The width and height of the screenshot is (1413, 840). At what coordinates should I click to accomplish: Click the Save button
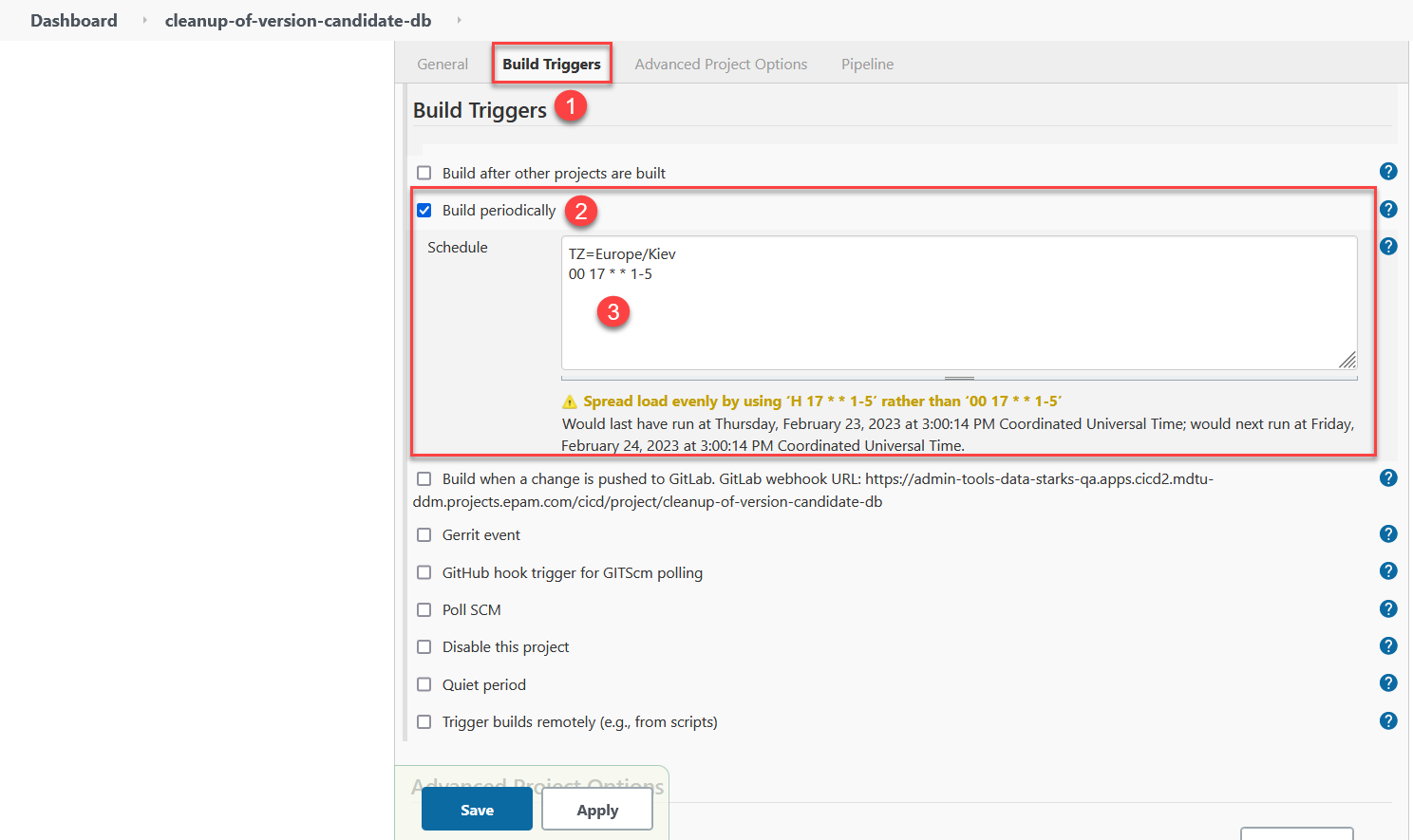pos(477,810)
